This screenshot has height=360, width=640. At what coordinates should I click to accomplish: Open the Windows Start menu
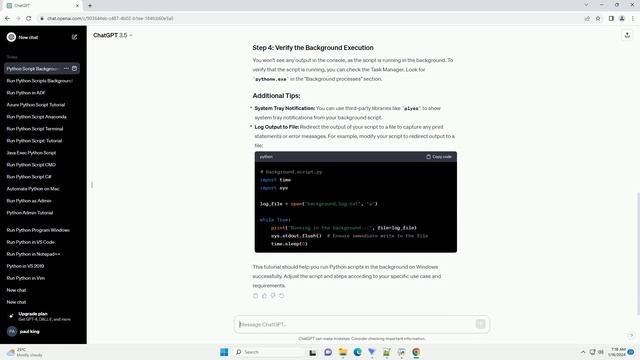coord(224,352)
